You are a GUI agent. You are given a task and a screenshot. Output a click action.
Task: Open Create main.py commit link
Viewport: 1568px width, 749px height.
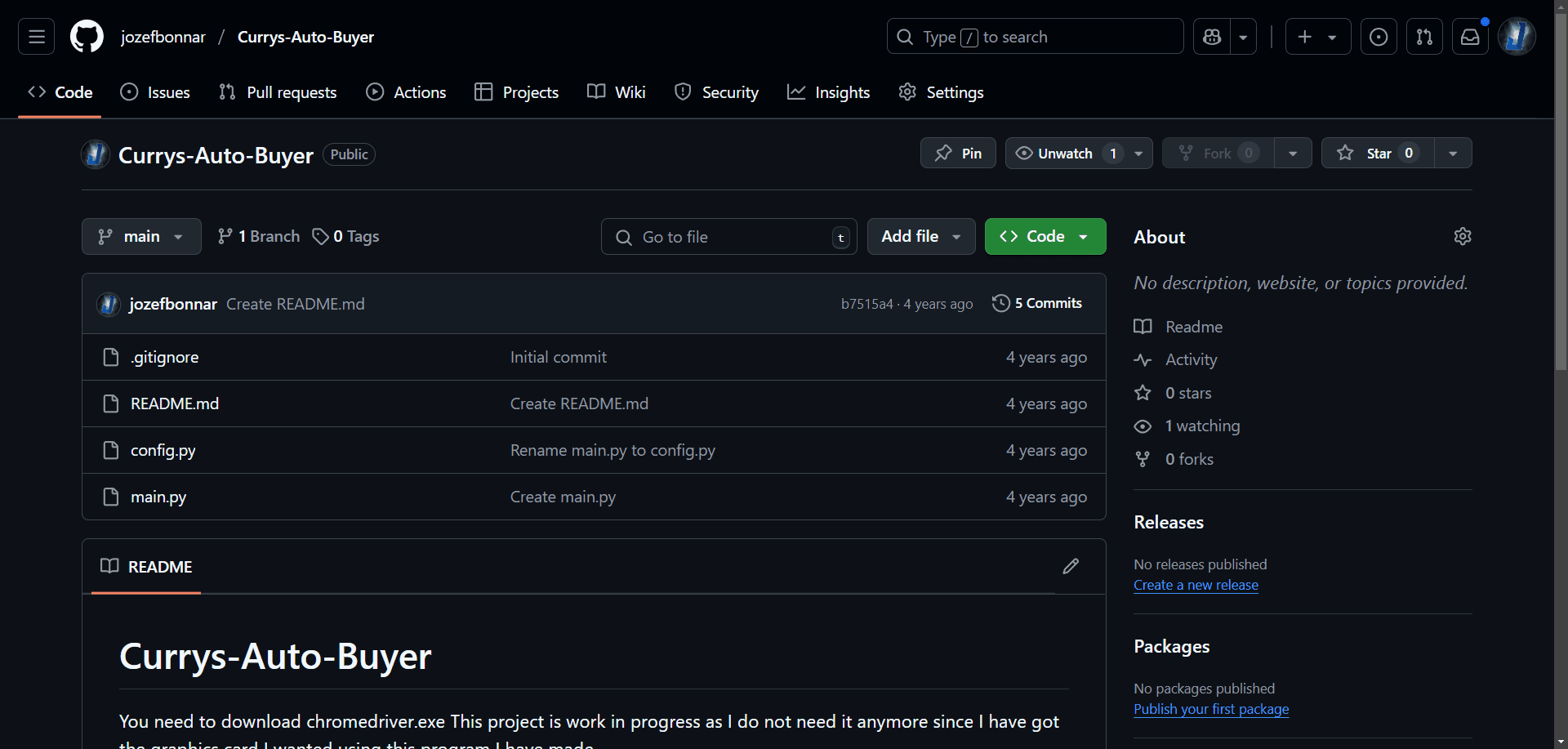pyautogui.click(x=563, y=497)
